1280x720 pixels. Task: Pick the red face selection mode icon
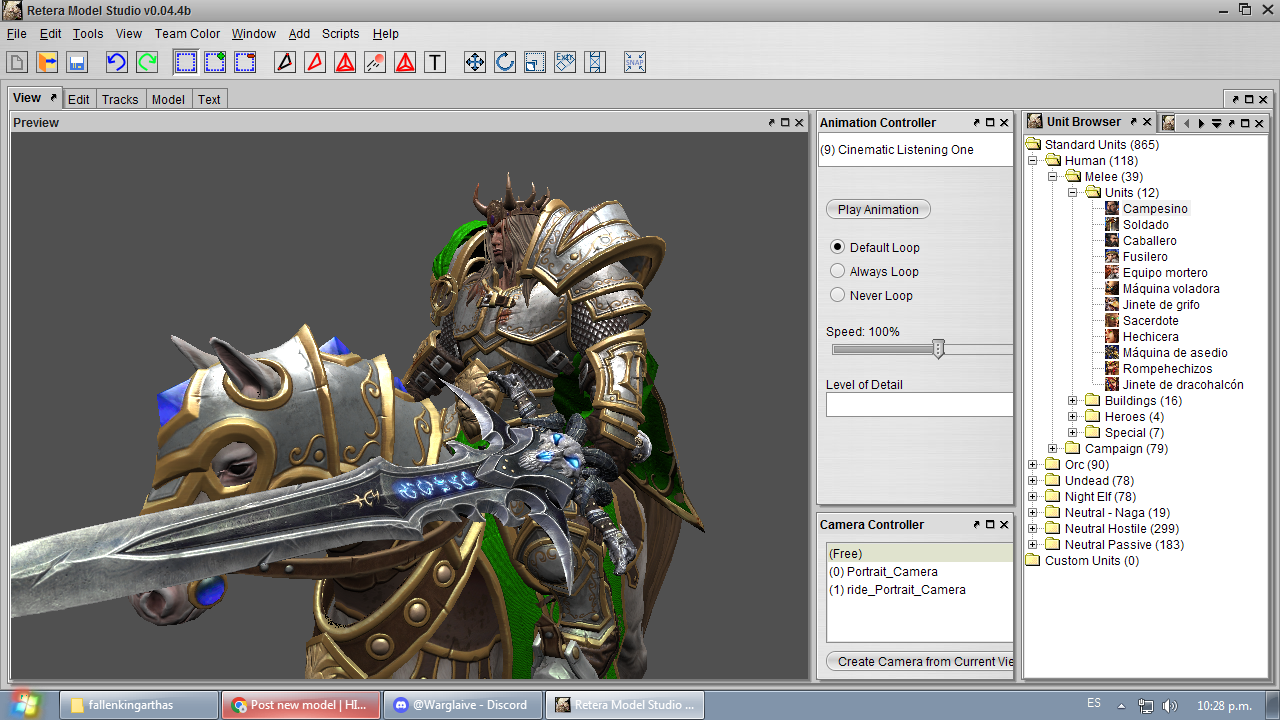point(315,62)
